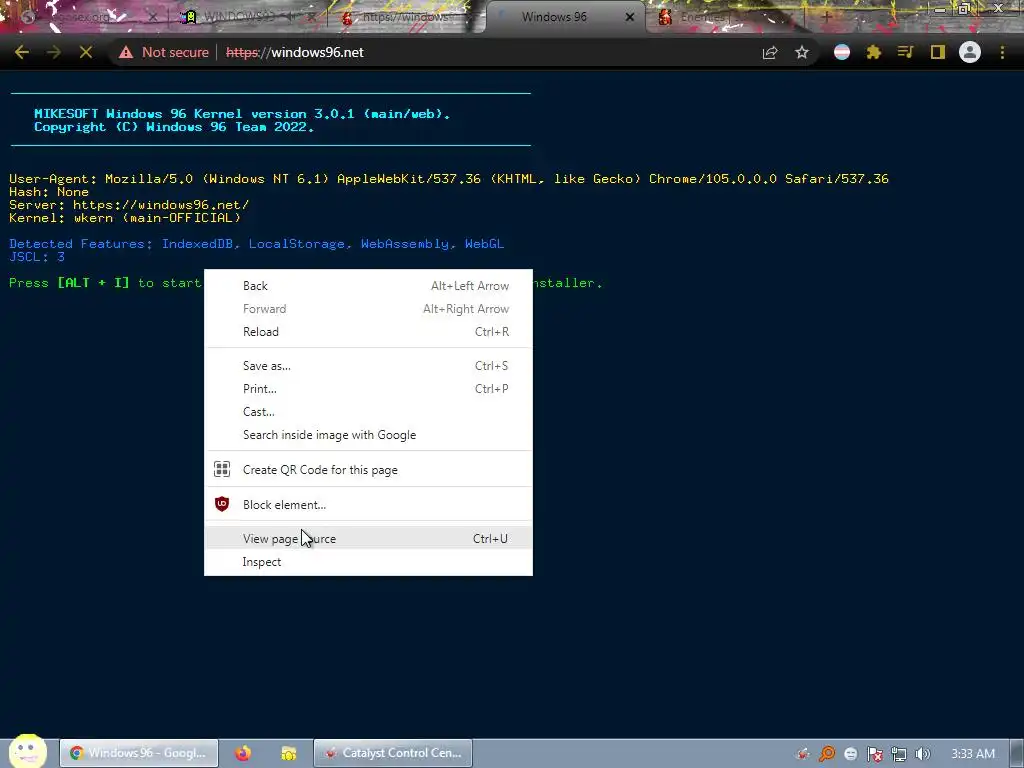Open the media controls playlist icon
The height and width of the screenshot is (768, 1024).
click(905, 52)
